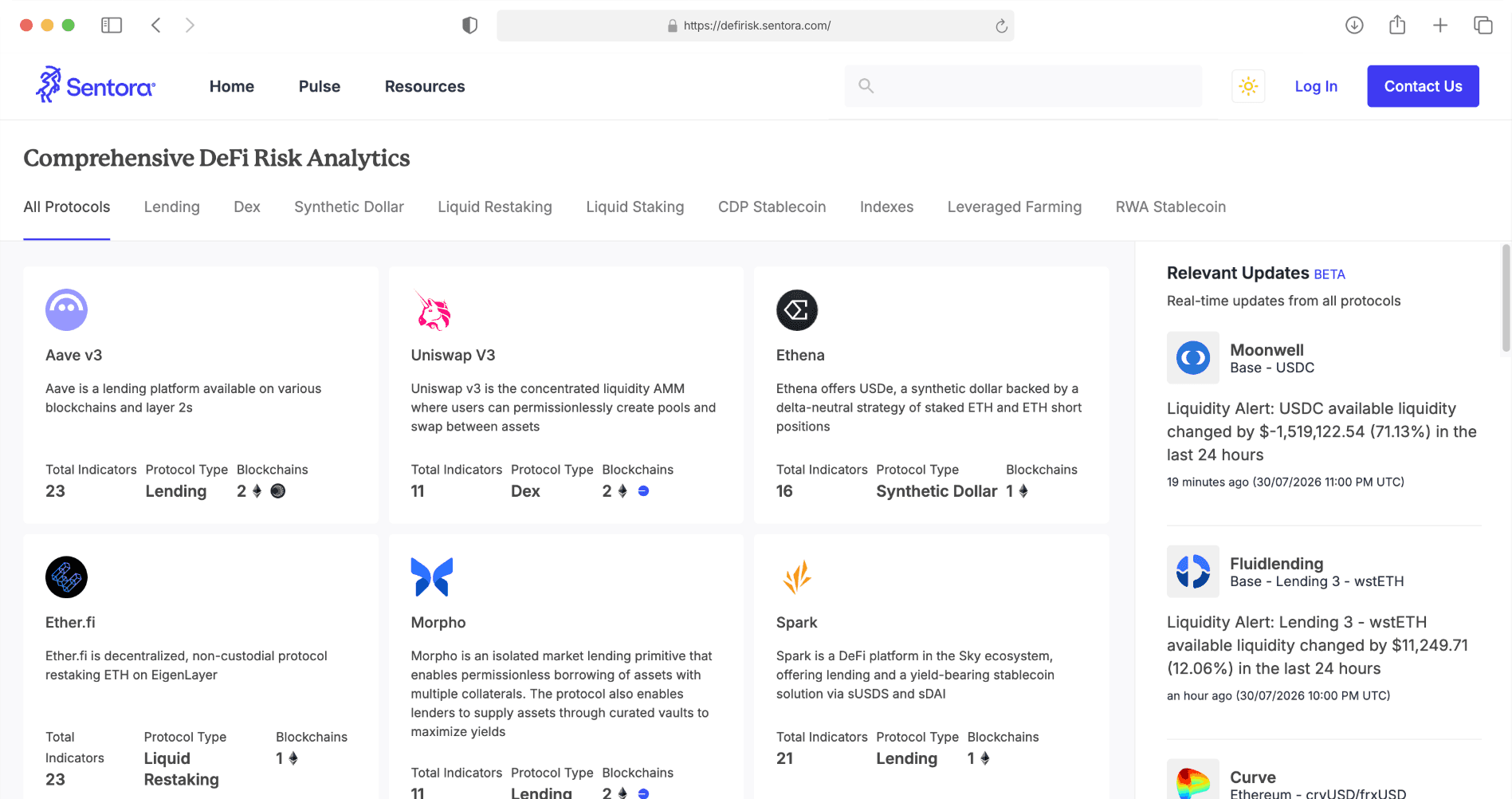Click the Log In link
Image resolution: width=1512 pixels, height=799 pixels.
tap(1316, 86)
